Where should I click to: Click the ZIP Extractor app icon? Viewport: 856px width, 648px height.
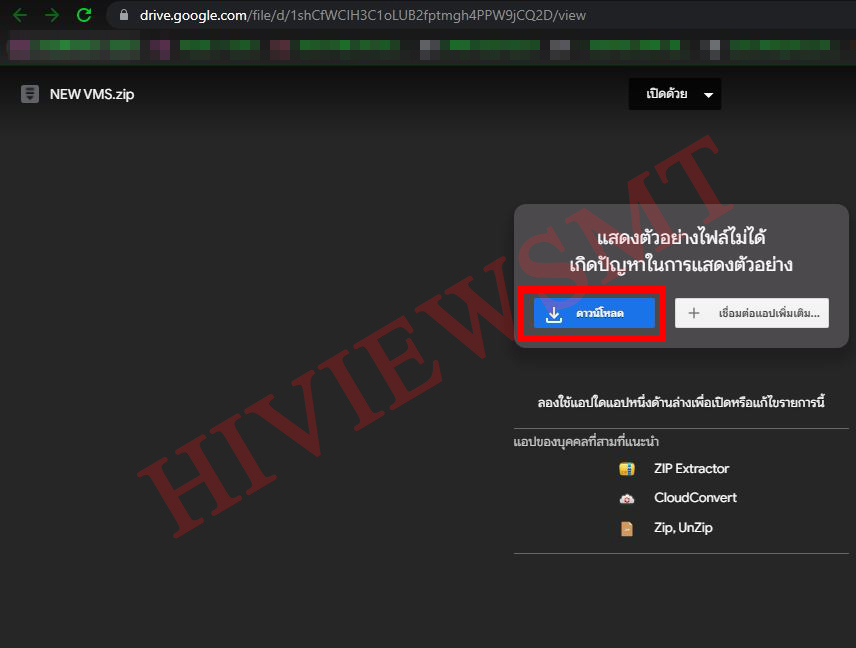627,468
